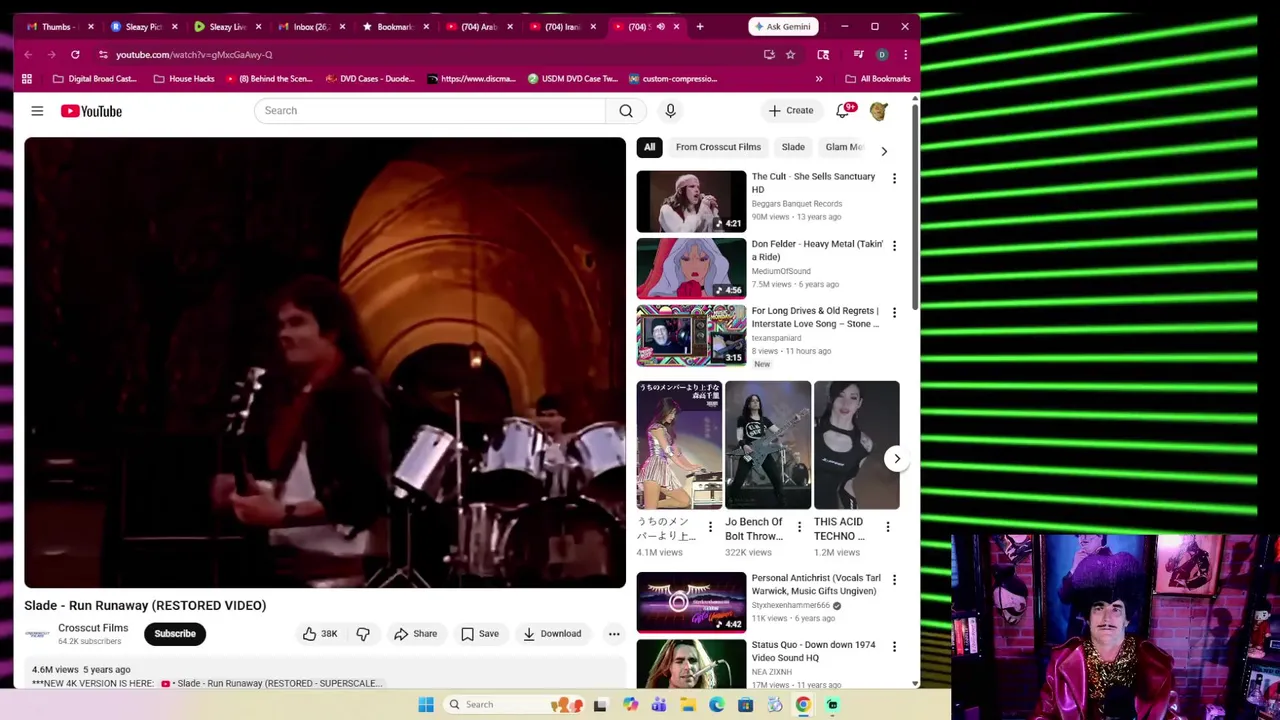This screenshot has height=720, width=1280.
Task: Open options for Jo Bench short
Action: [799, 526]
